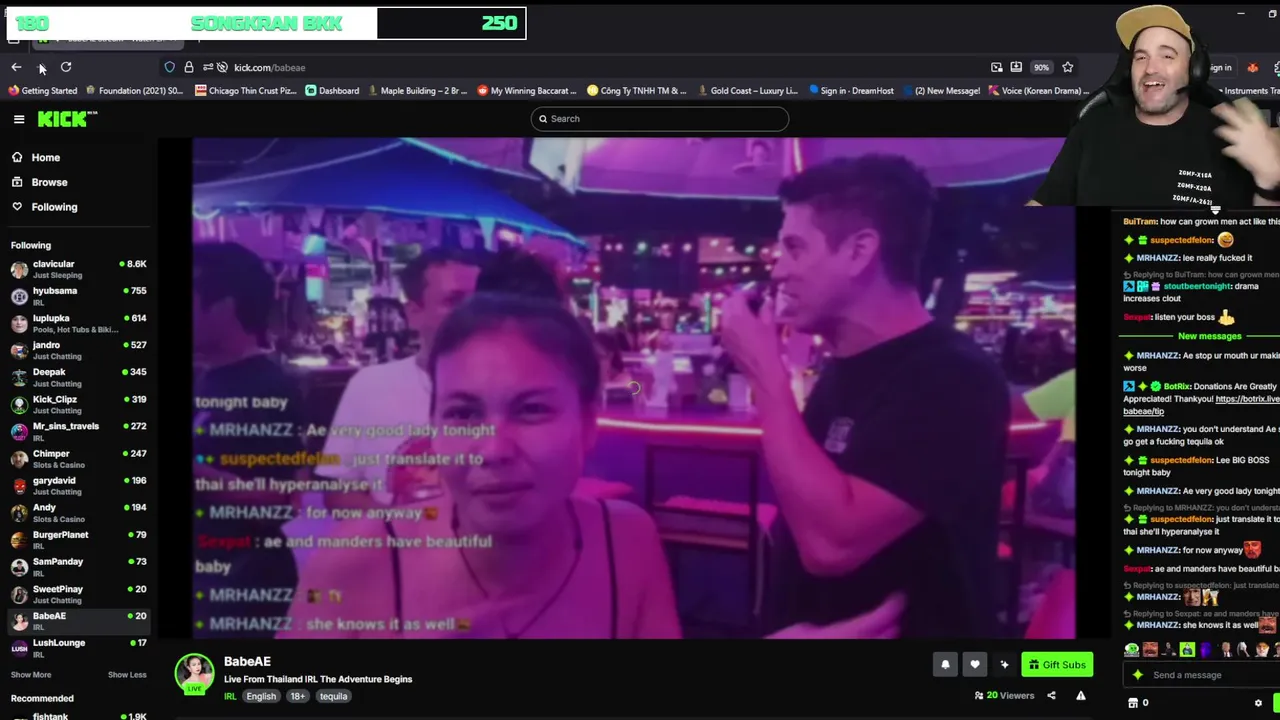This screenshot has height=720, width=1280.
Task: Open SweetPinay channel in sidebar
Action: click(78, 593)
